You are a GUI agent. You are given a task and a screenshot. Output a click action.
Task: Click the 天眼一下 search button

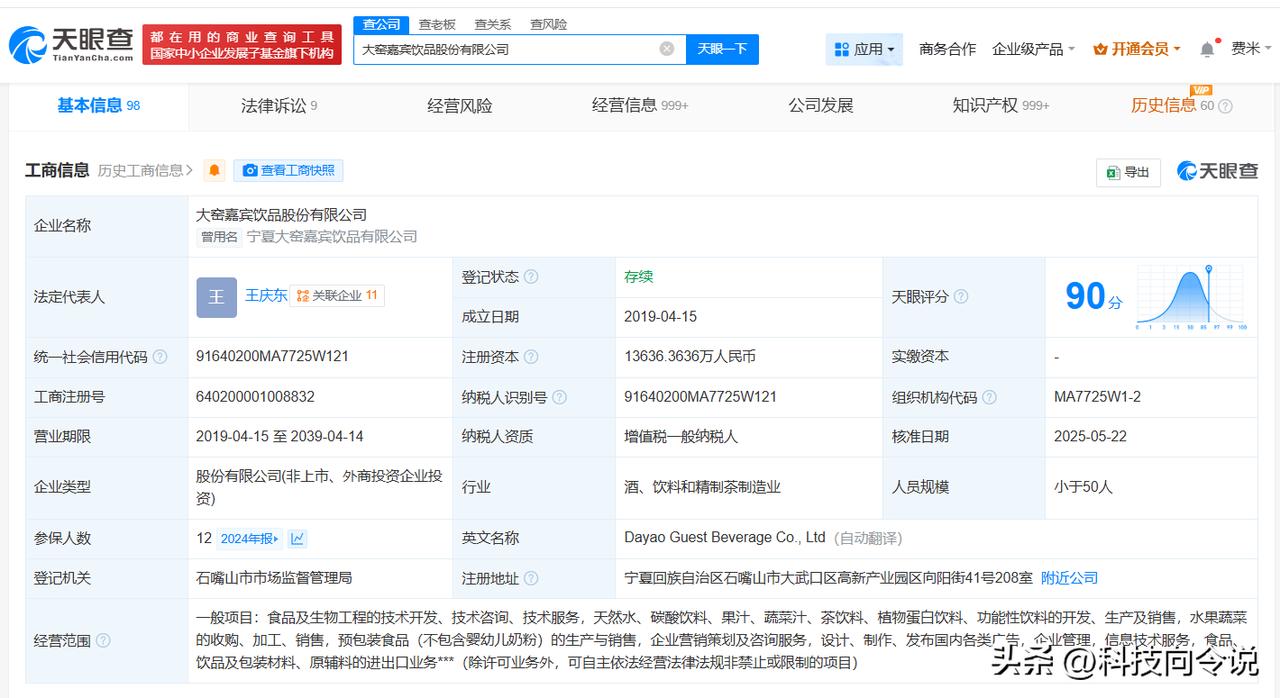(x=722, y=49)
